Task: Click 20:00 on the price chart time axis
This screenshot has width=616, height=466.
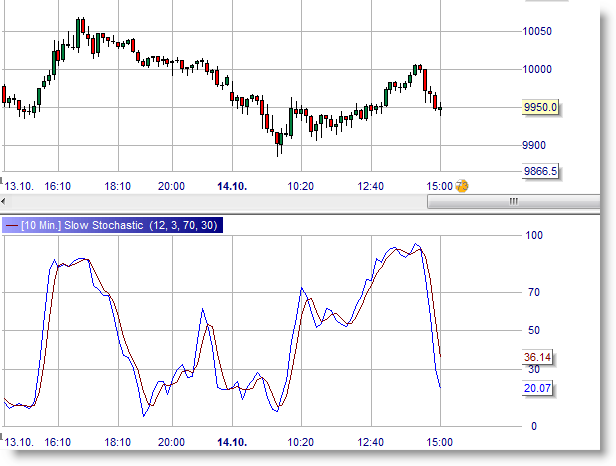Action: pos(171,186)
